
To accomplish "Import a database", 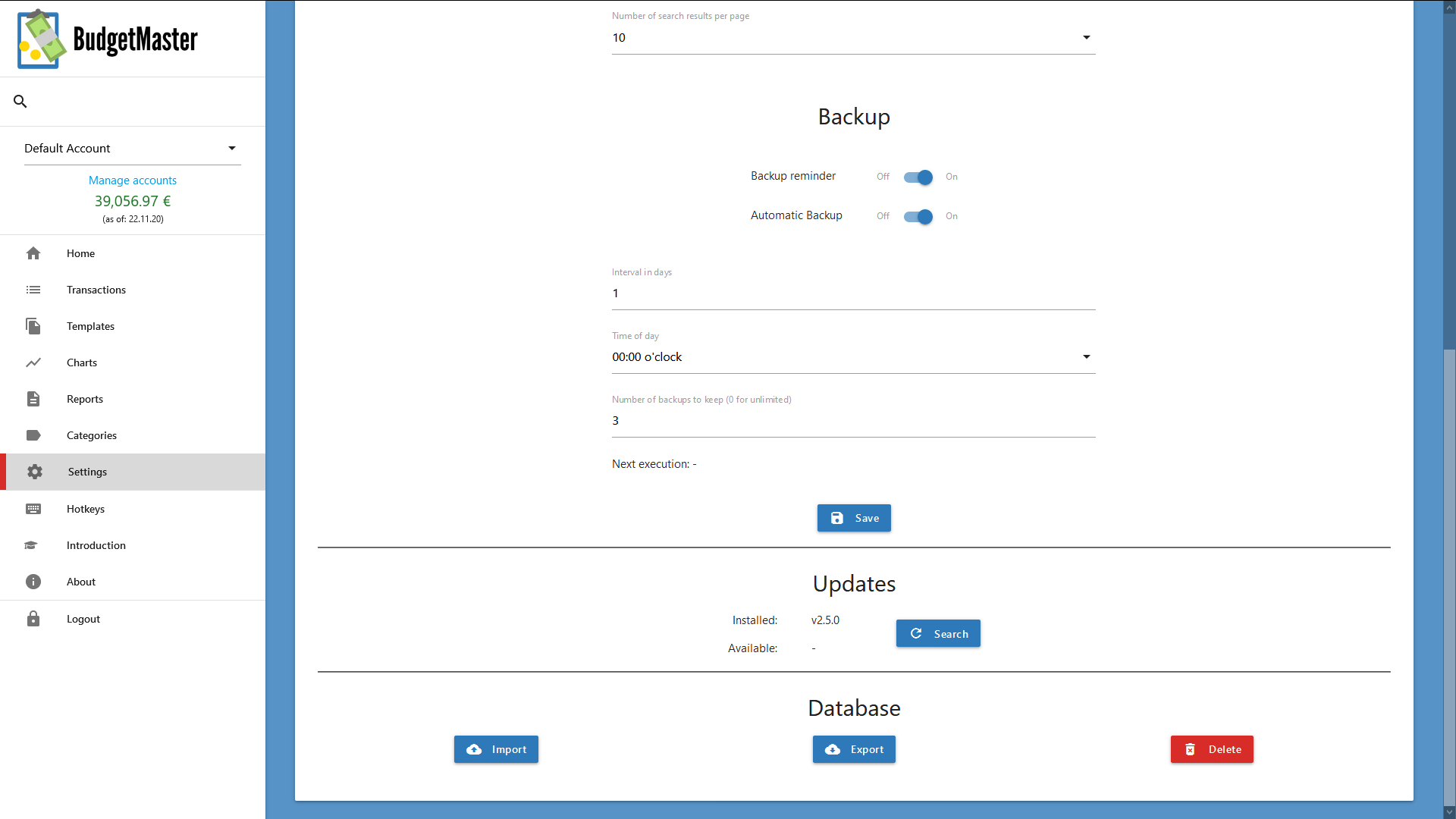I will coord(496,749).
